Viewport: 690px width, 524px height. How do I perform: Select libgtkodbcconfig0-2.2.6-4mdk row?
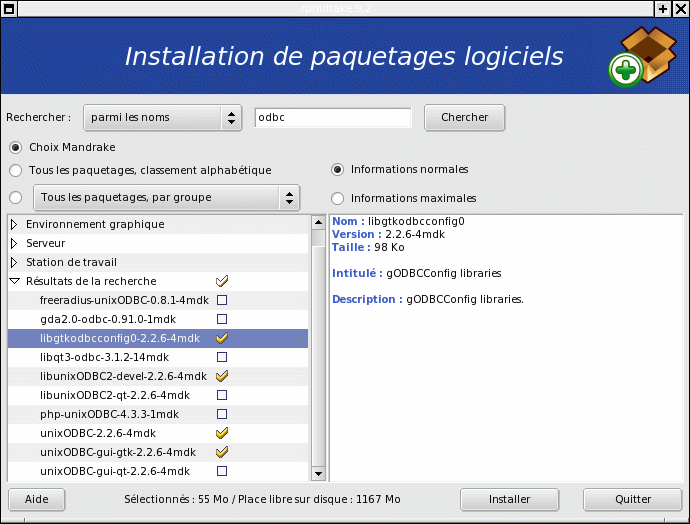pos(158,338)
